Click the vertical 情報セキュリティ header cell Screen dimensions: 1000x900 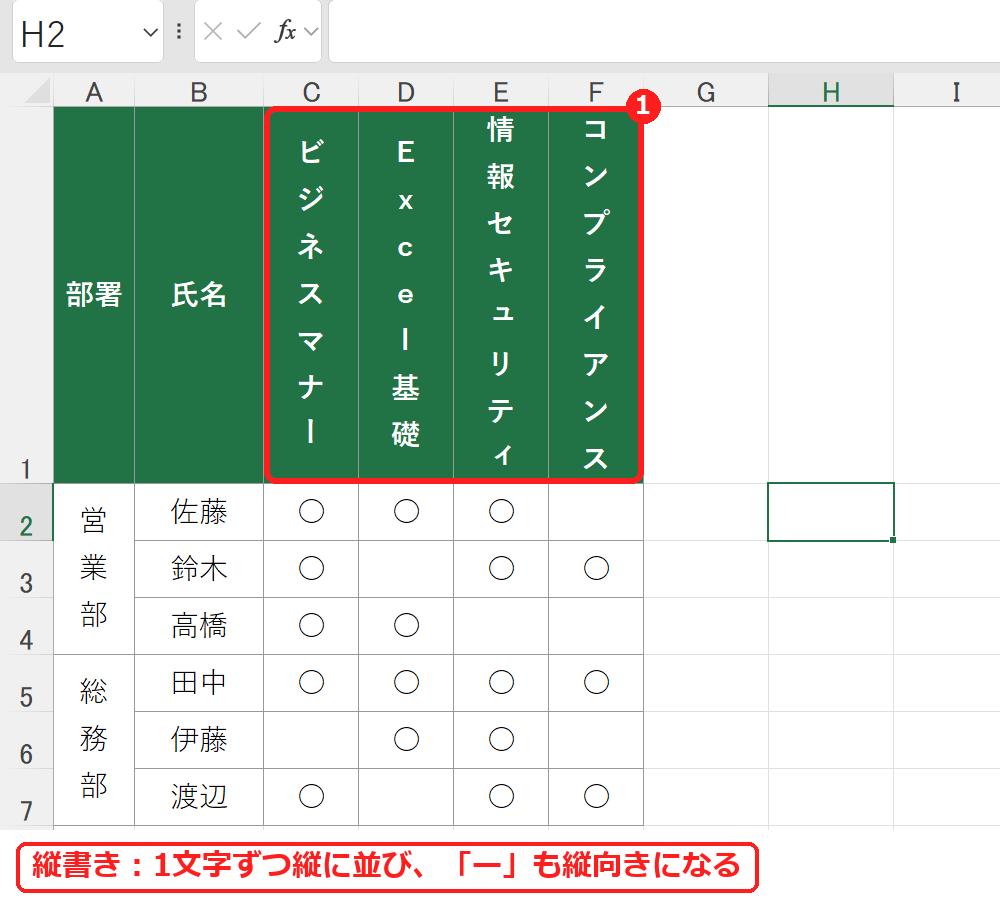pos(501,295)
